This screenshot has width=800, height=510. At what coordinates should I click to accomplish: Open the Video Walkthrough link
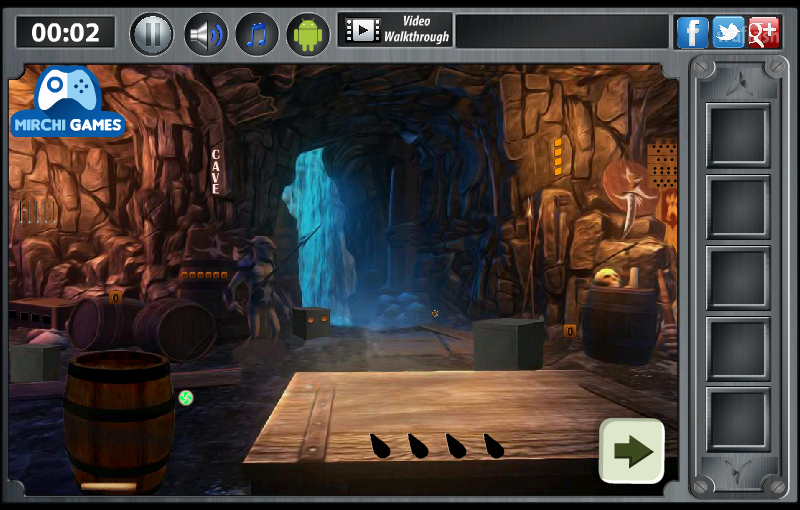click(x=395, y=30)
